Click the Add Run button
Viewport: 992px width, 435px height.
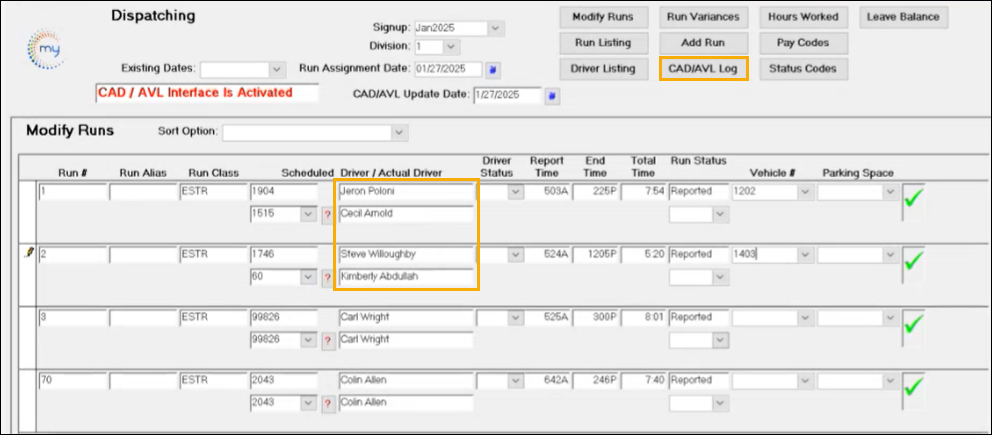(x=702, y=44)
